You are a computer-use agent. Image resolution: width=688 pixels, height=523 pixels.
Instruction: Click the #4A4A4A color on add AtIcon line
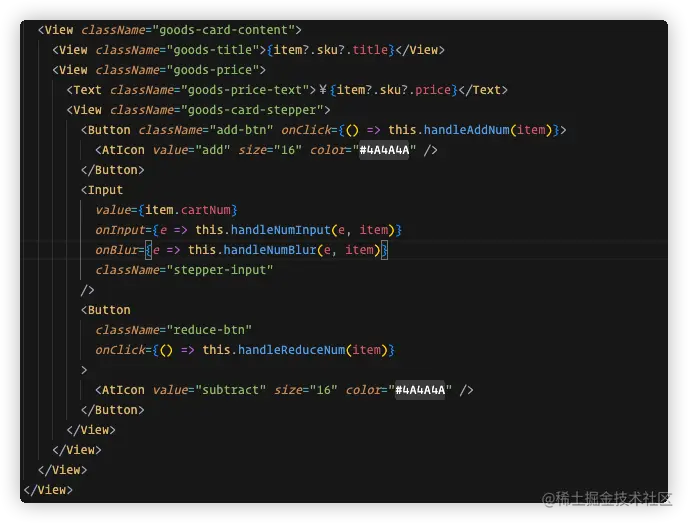384,150
